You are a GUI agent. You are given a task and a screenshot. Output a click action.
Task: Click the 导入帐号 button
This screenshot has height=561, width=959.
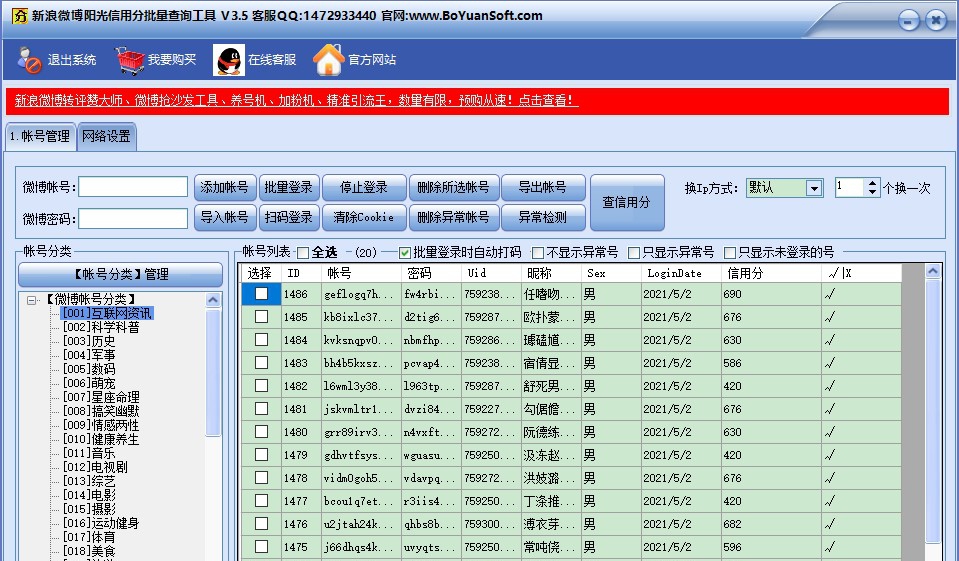[224, 217]
